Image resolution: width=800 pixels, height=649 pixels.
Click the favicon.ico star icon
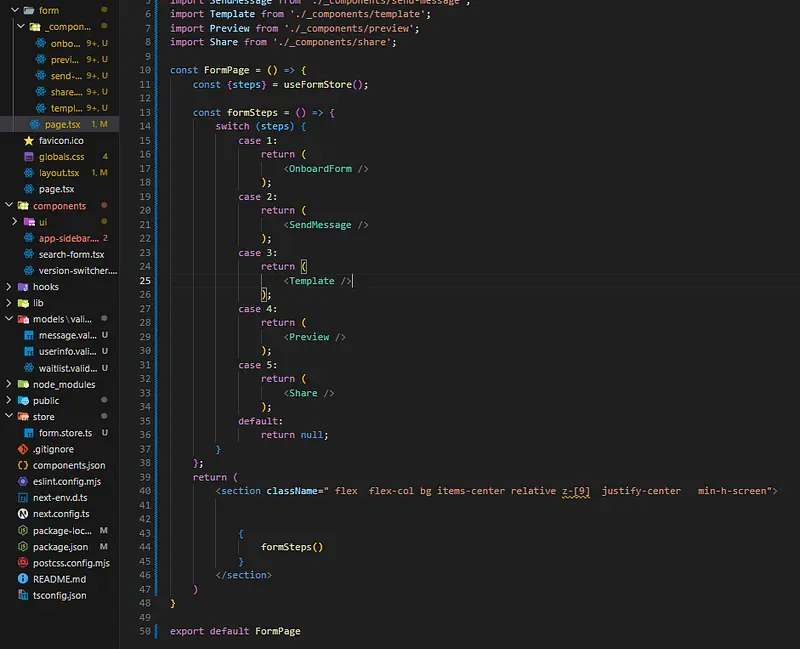[29, 141]
